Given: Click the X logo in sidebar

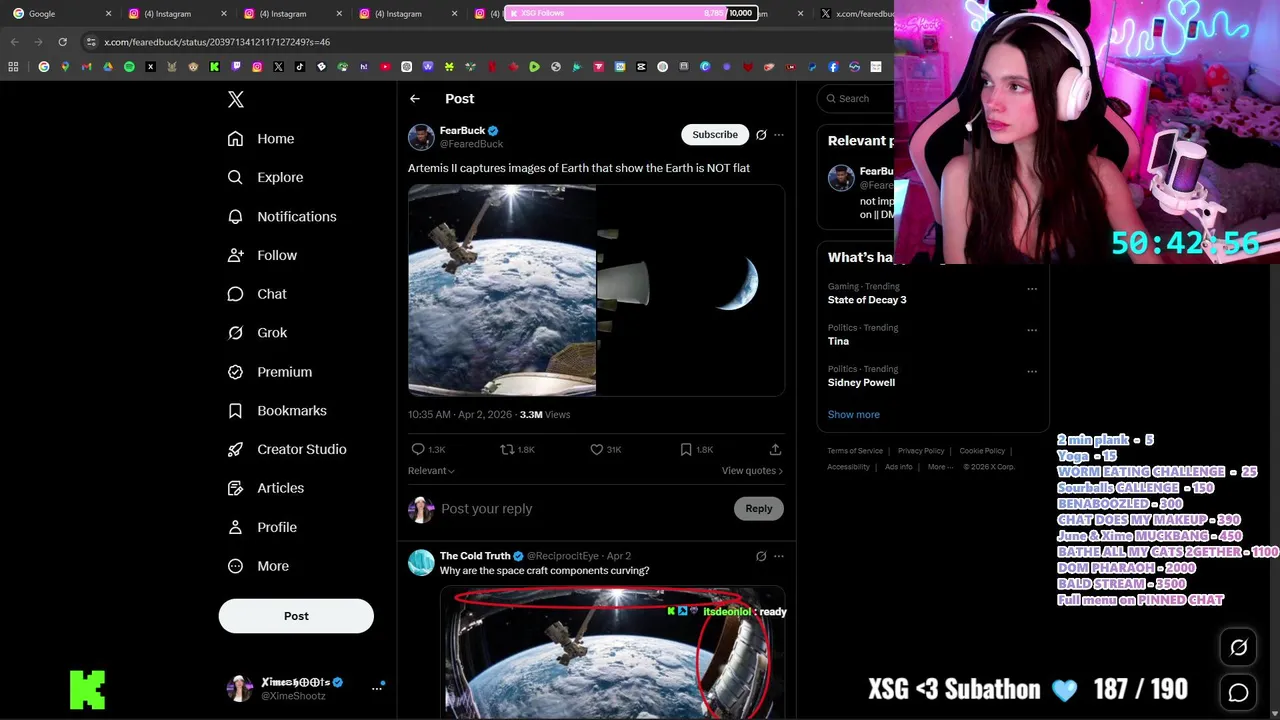Looking at the screenshot, I should click(x=236, y=99).
